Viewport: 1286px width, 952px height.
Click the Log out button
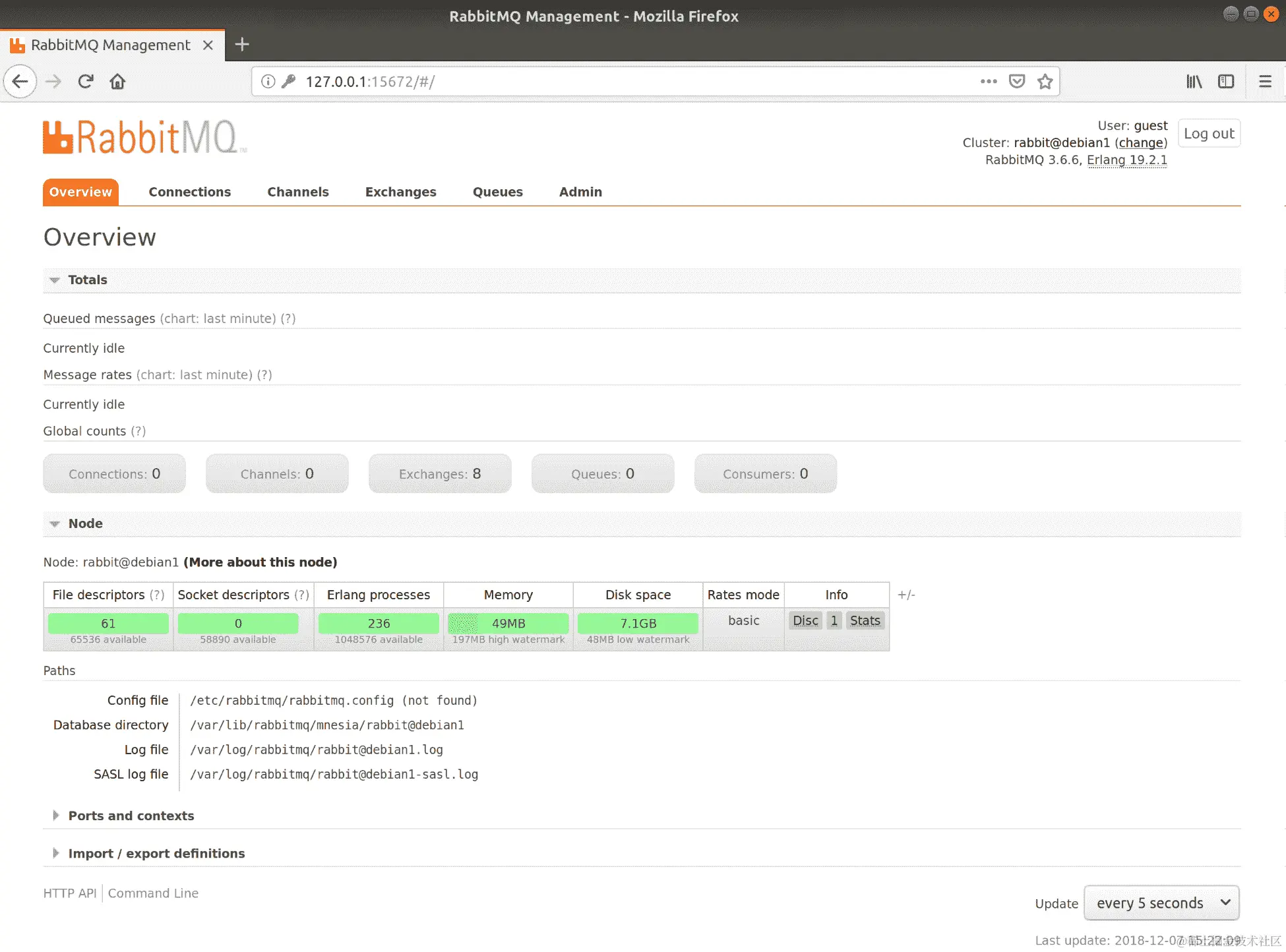tap(1208, 134)
